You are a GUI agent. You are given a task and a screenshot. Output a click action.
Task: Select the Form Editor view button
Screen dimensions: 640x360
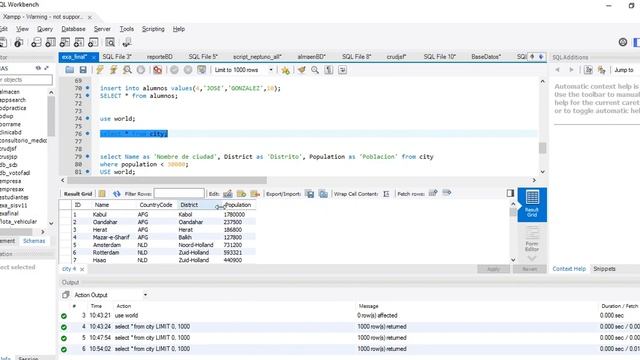click(532, 239)
